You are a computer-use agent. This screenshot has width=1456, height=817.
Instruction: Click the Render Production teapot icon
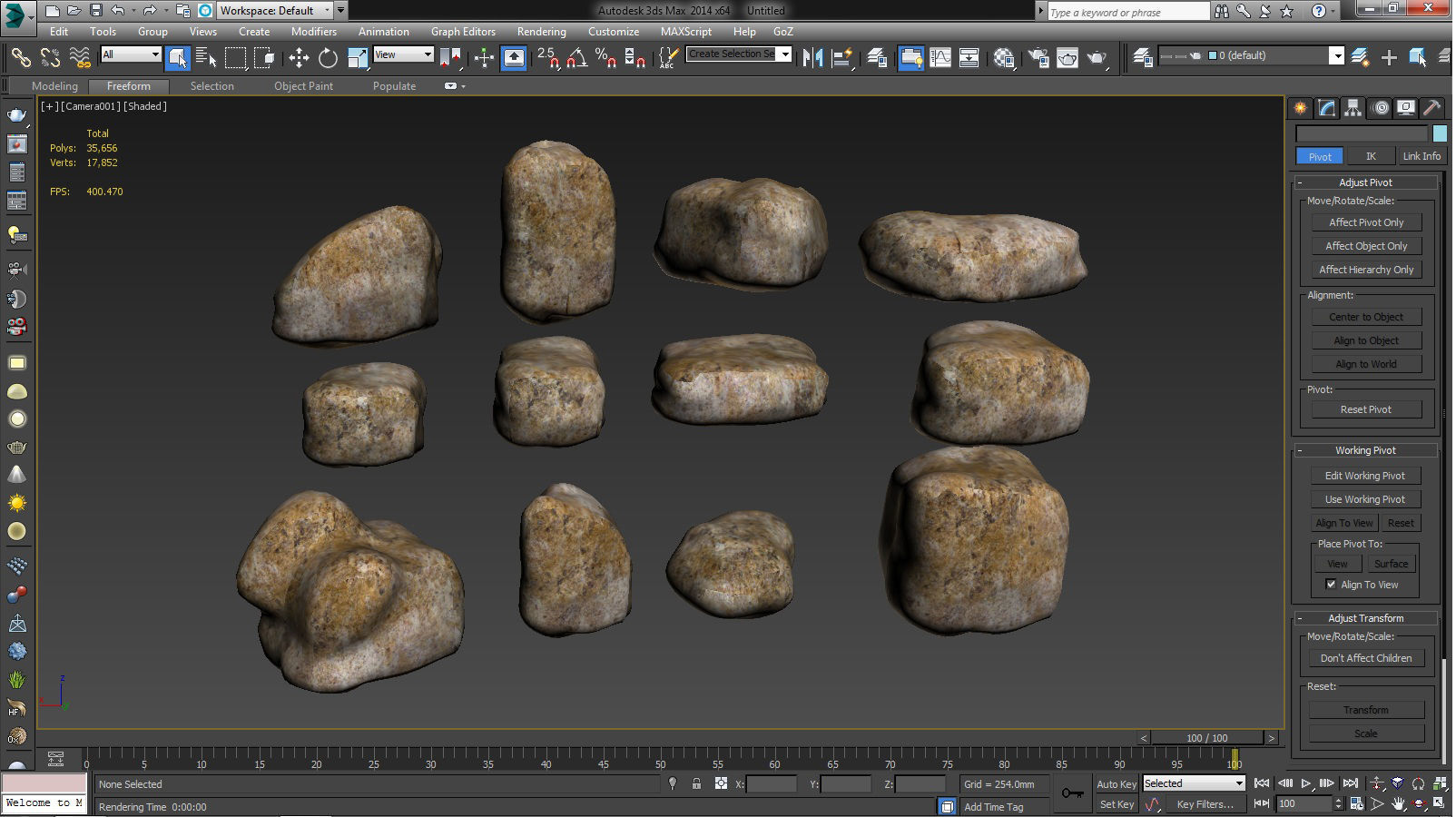click(1097, 57)
